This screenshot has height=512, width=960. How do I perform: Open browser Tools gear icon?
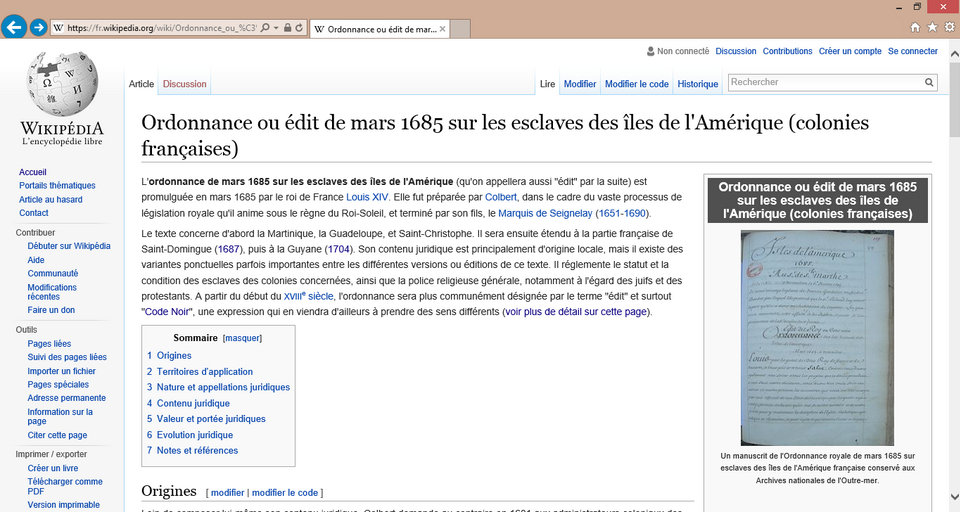click(949, 27)
